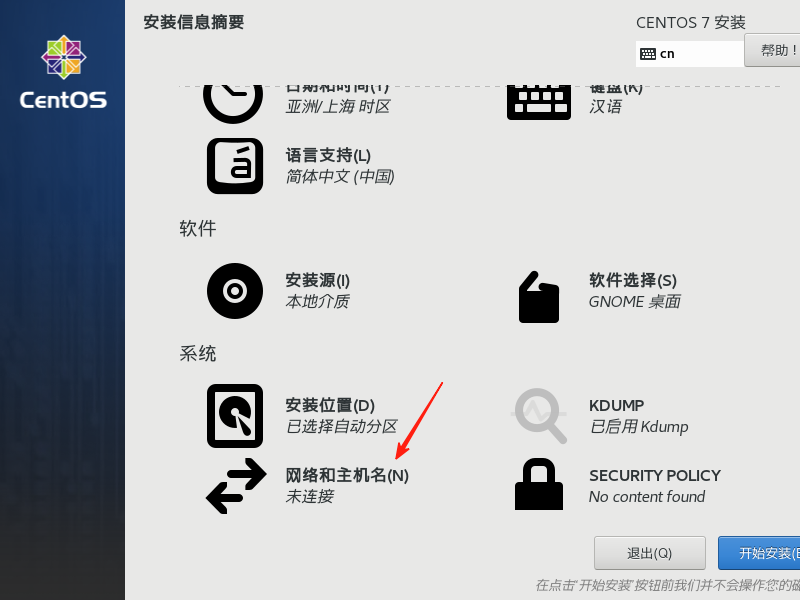Open the software selection package icon
Image resolution: width=800 pixels, height=600 pixels.
539,297
